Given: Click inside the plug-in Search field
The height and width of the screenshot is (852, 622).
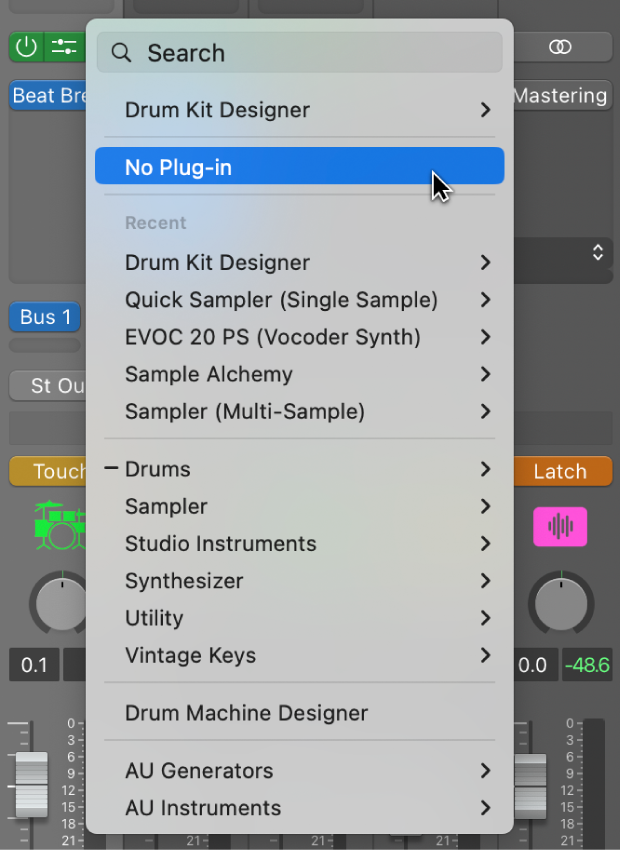Looking at the screenshot, I should pos(300,52).
